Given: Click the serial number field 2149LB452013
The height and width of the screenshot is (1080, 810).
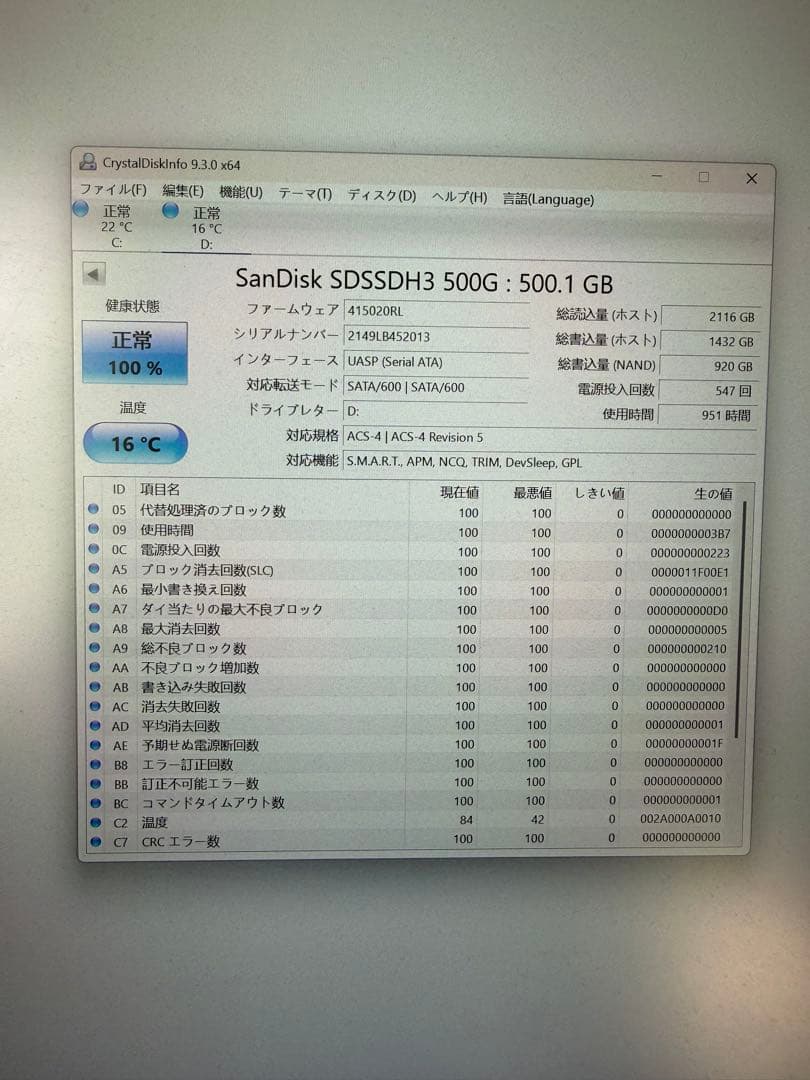Looking at the screenshot, I should click(x=436, y=337).
